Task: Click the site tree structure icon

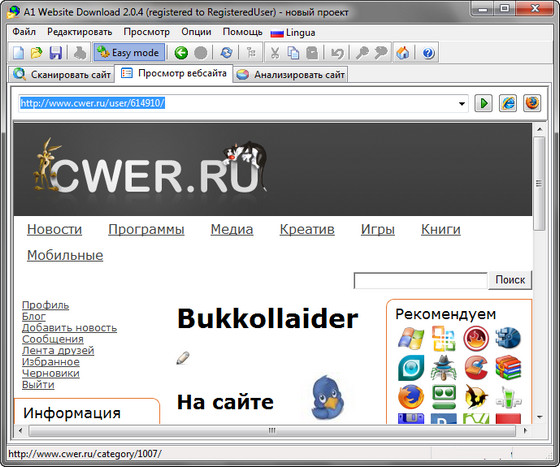Action: (251, 52)
